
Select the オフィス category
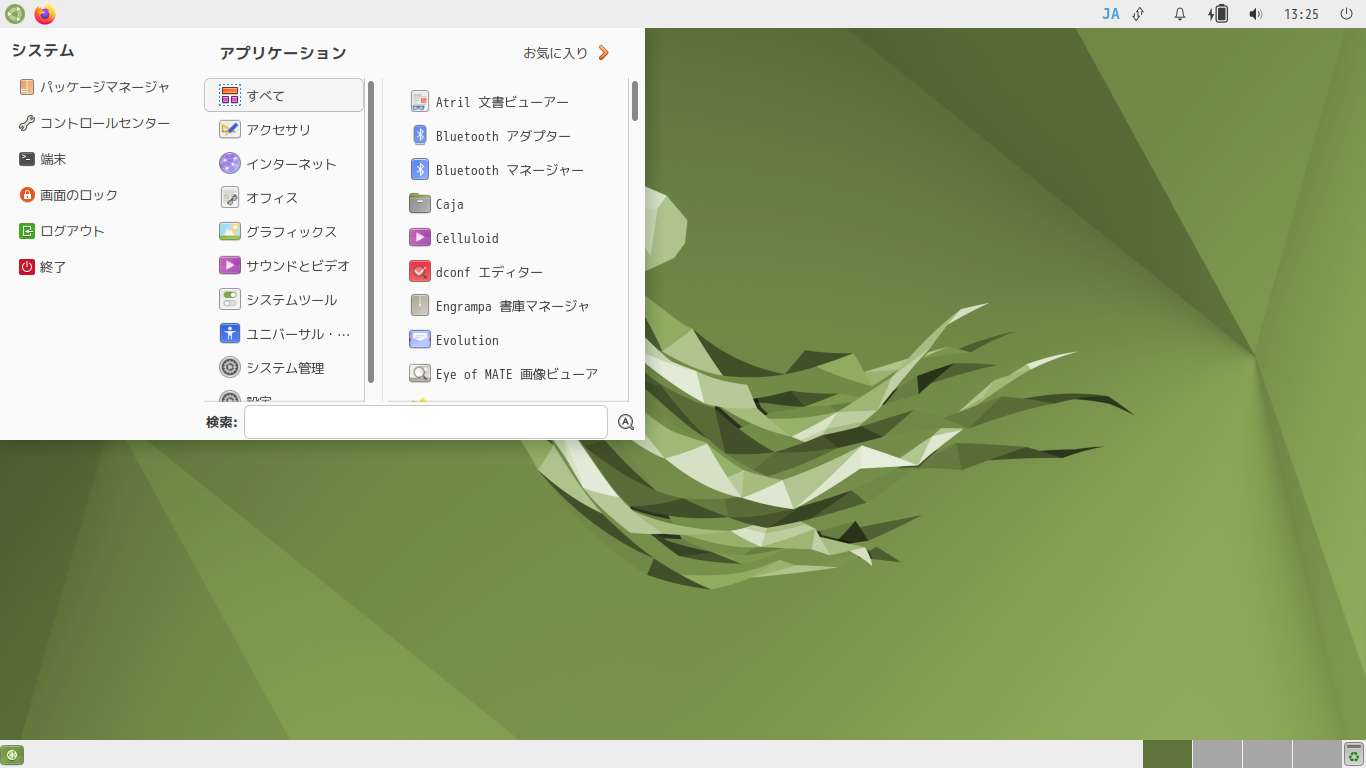(284, 197)
